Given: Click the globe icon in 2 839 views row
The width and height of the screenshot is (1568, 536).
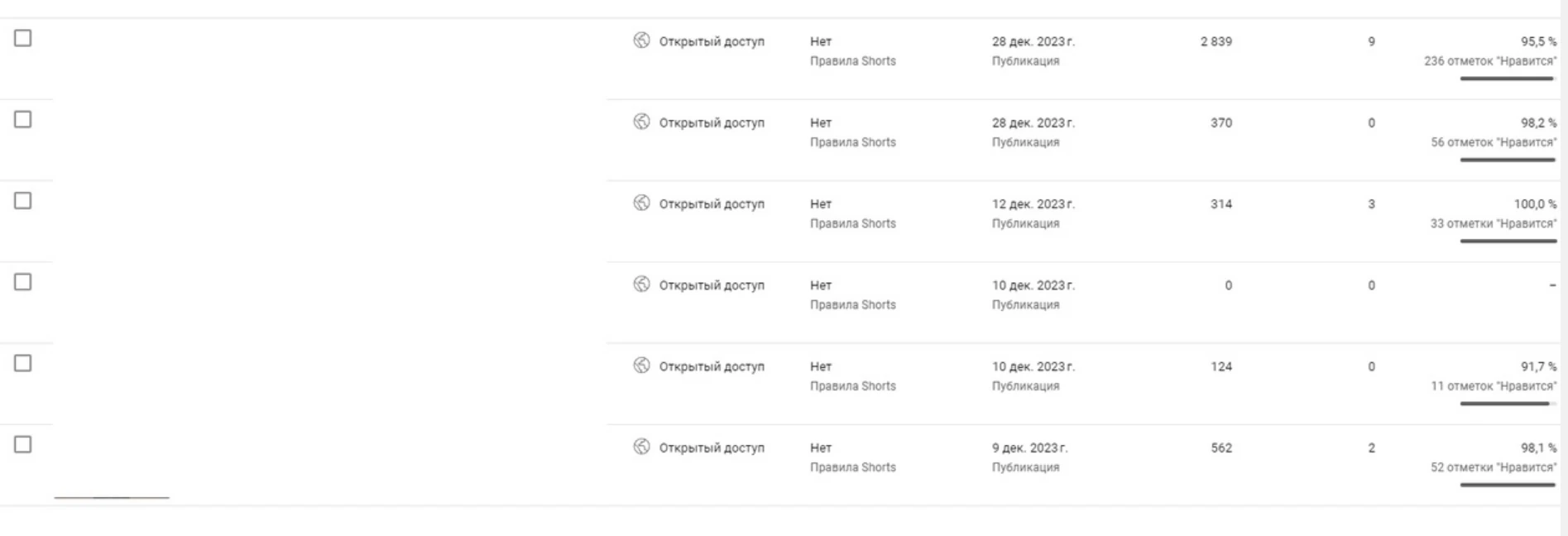Looking at the screenshot, I should (x=641, y=40).
